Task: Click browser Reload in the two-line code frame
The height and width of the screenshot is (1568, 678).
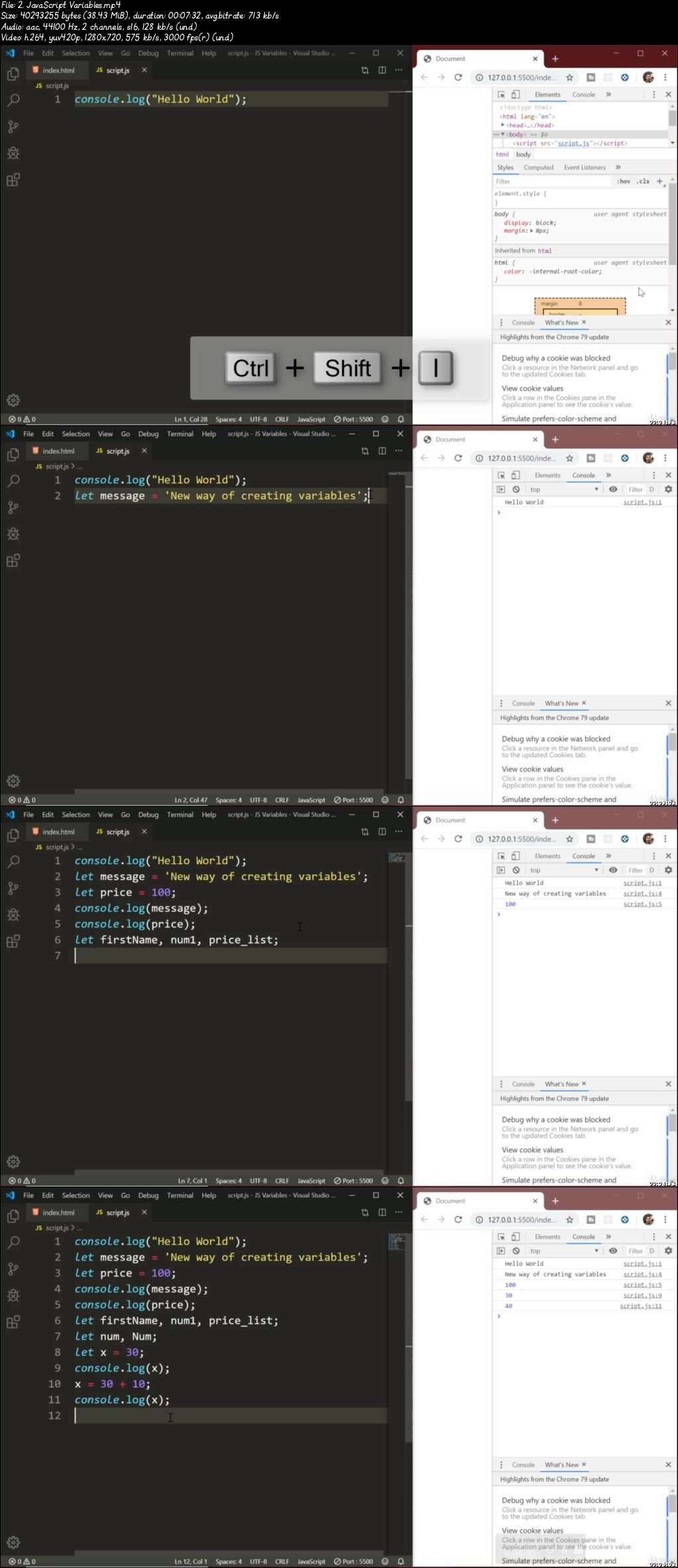Action: pos(458,458)
